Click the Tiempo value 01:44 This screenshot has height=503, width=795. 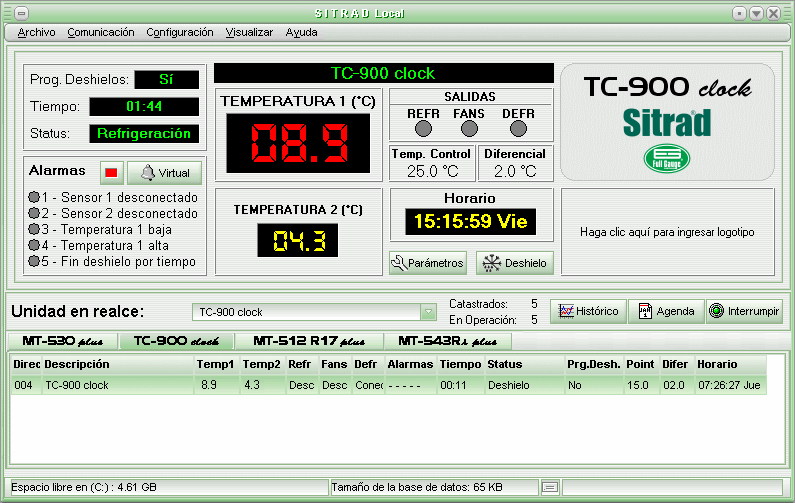point(144,106)
